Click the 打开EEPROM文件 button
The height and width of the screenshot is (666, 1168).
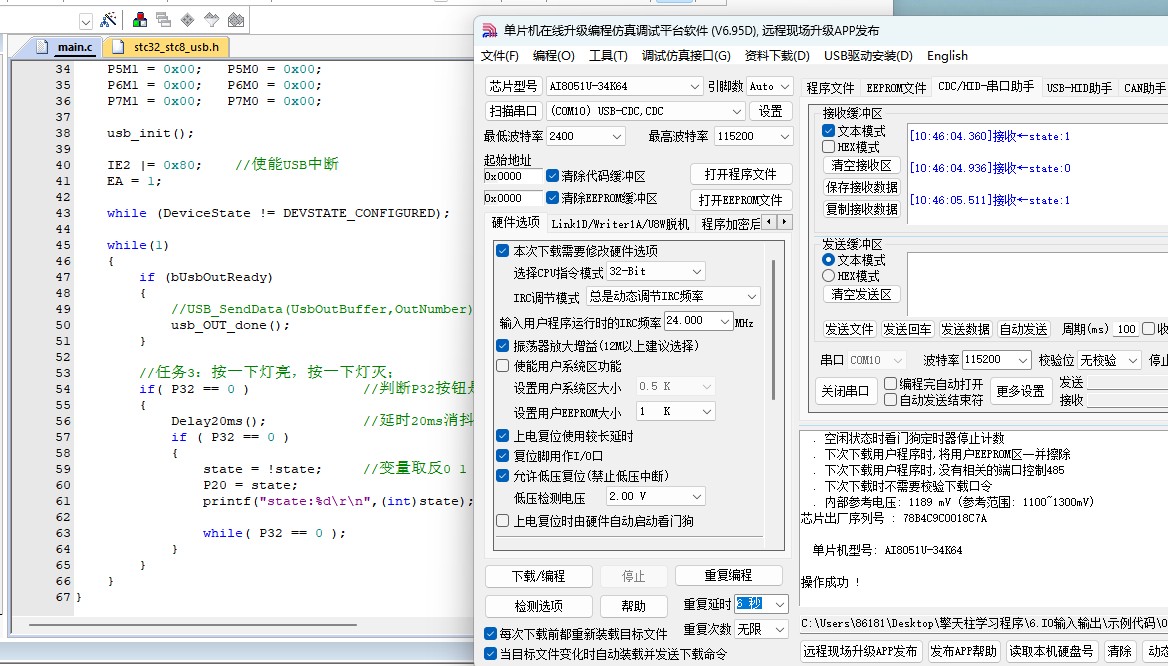740,200
